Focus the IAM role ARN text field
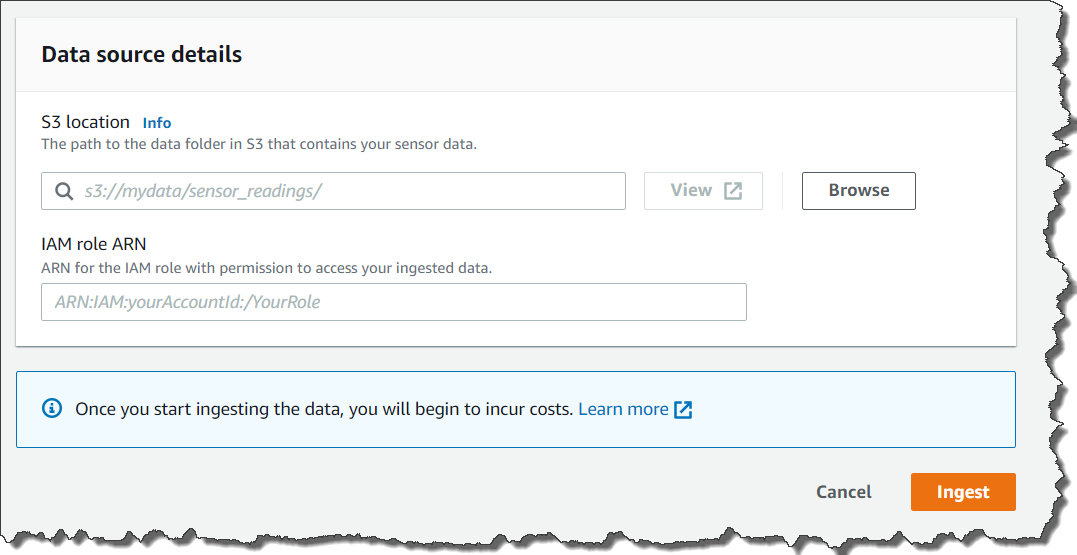The width and height of the screenshot is (1077, 555). 393,302
